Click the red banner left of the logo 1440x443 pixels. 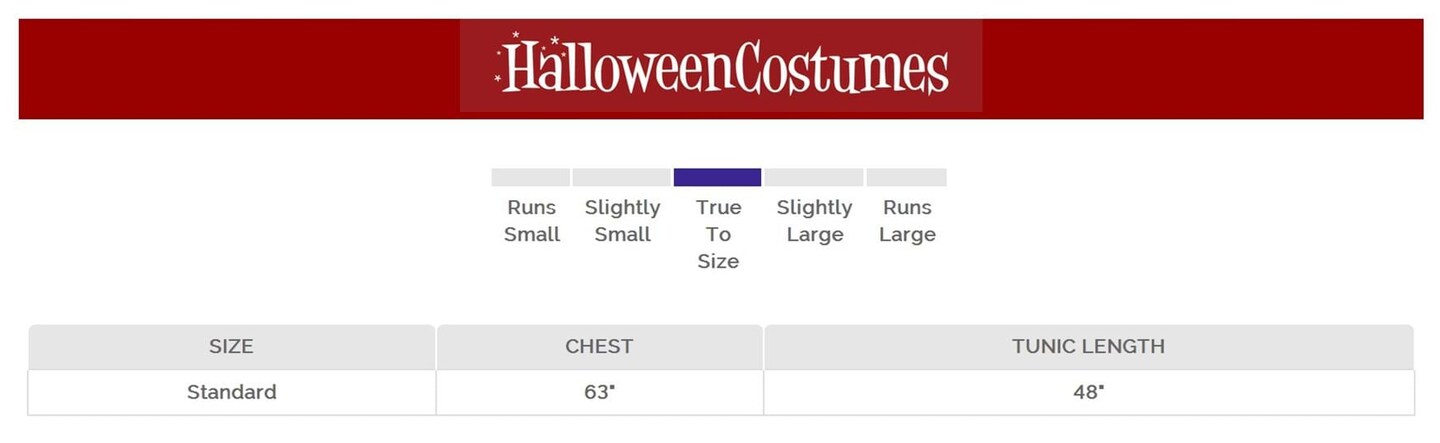pyautogui.click(x=238, y=68)
